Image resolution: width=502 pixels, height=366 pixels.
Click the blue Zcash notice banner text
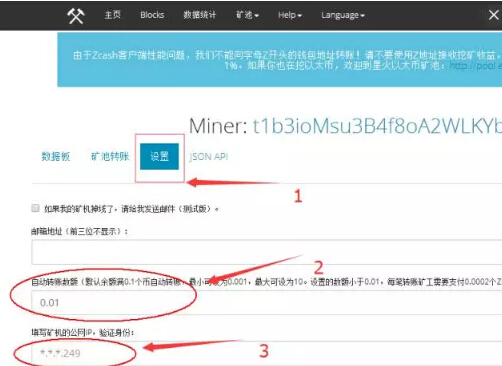[287, 60]
